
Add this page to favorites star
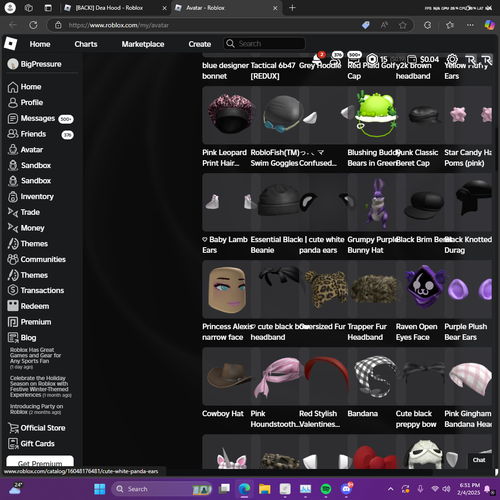point(403,25)
